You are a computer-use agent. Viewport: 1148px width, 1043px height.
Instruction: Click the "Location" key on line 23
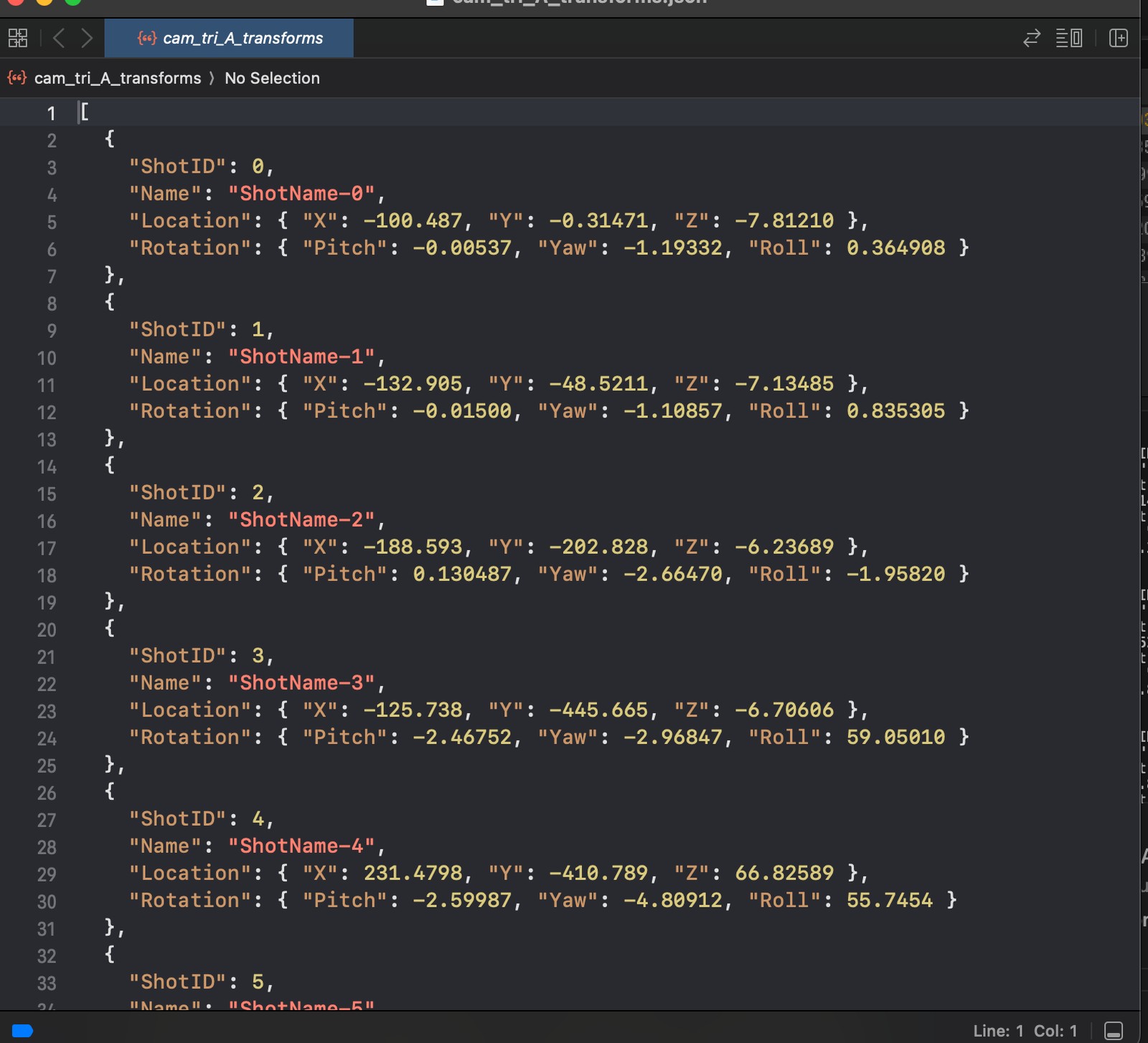point(190,710)
